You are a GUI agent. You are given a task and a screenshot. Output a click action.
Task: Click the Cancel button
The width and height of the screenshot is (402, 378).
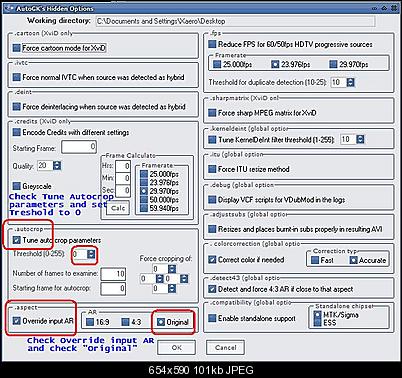[225, 348]
